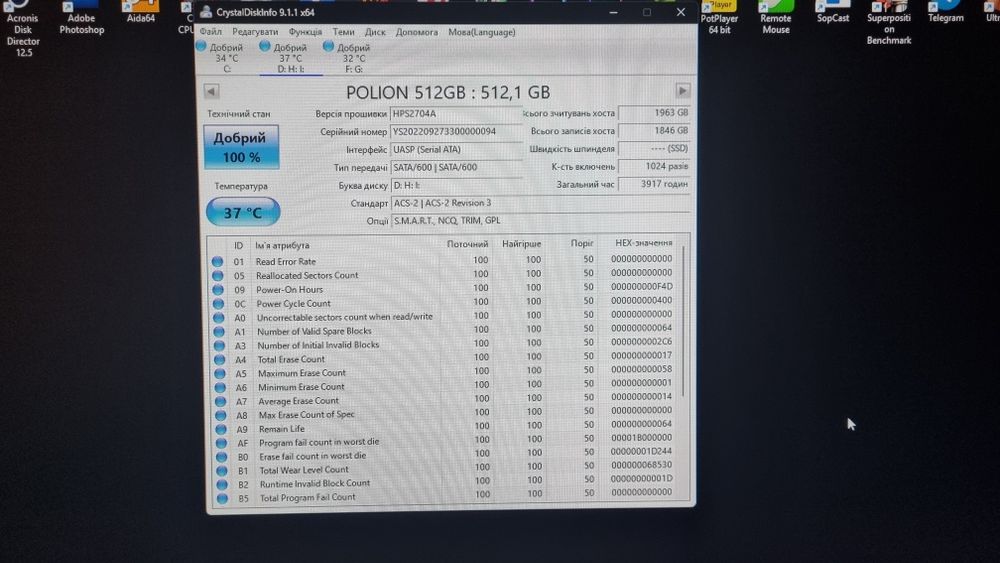
Task: Click the drive letter field D: H: I:
Action: click(x=456, y=185)
